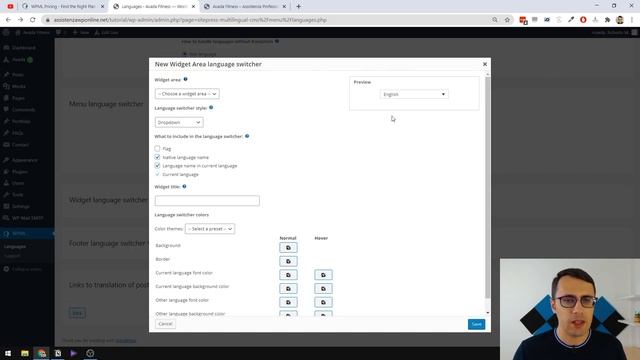This screenshot has width=640, height=360.
Task: Close the New Widget Area dialog
Action: click(x=485, y=64)
